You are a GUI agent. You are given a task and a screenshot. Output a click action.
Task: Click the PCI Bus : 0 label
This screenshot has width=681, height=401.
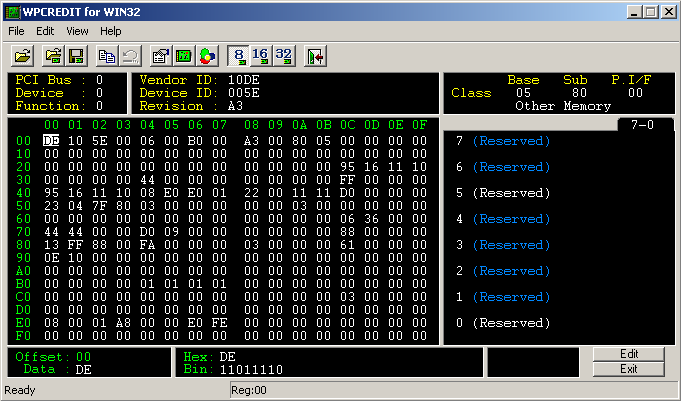(59, 80)
